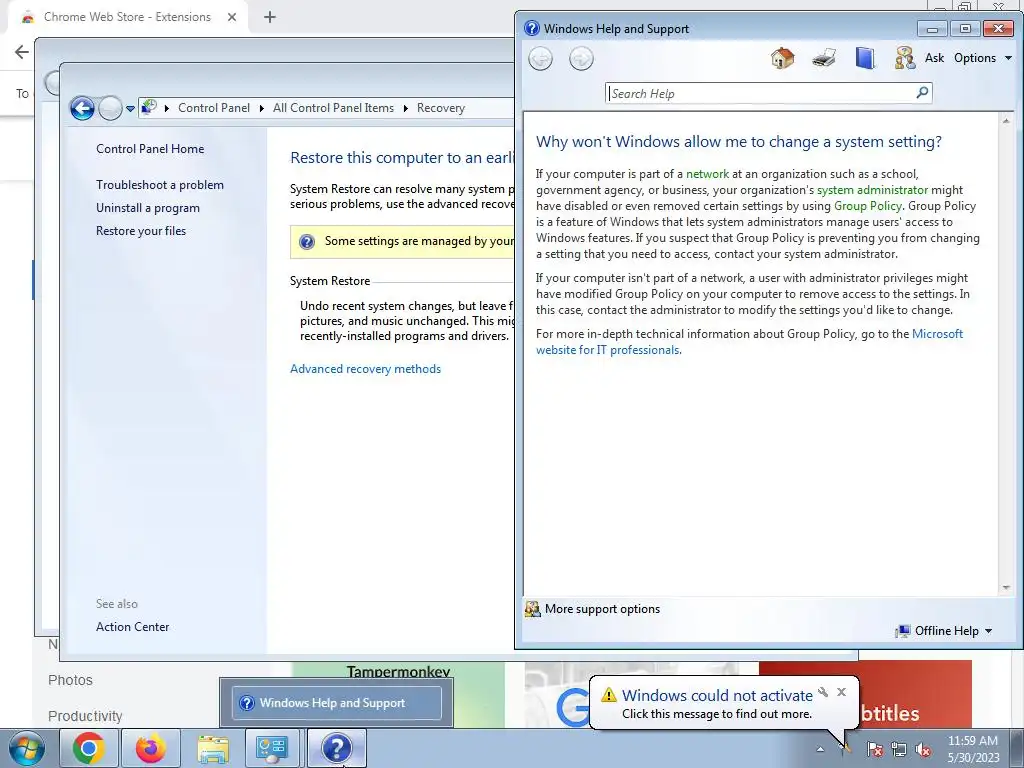Open Google Chrome from the taskbar
1024x768 pixels.
click(x=88, y=748)
